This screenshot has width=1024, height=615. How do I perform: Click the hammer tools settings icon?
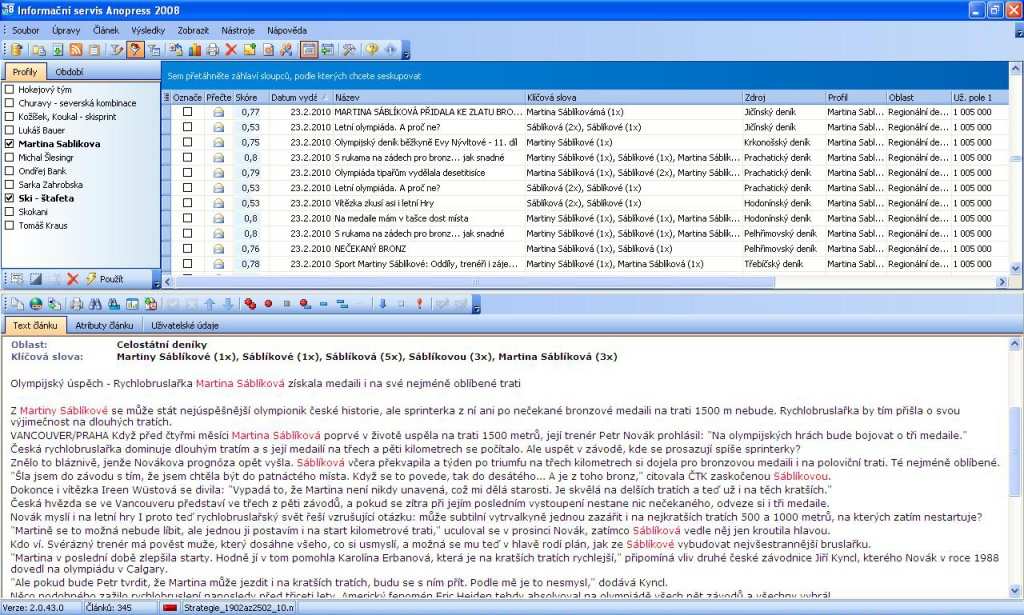[x=349, y=50]
